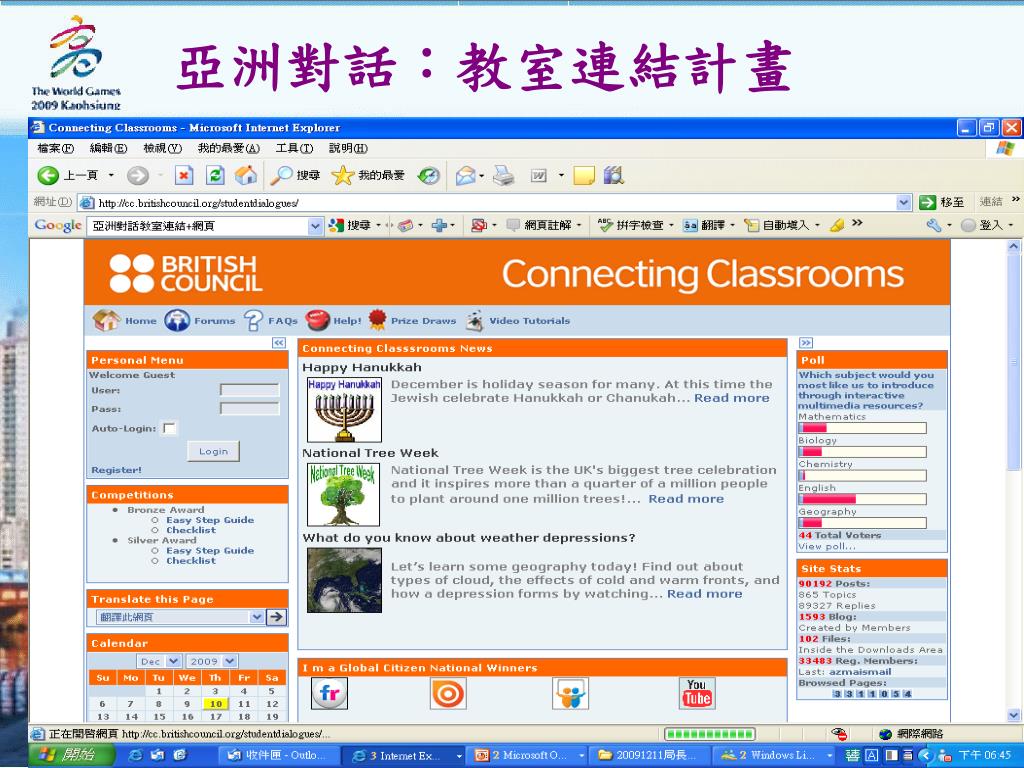
Task: Click the Translate go arrow button
Action: [x=277, y=616]
